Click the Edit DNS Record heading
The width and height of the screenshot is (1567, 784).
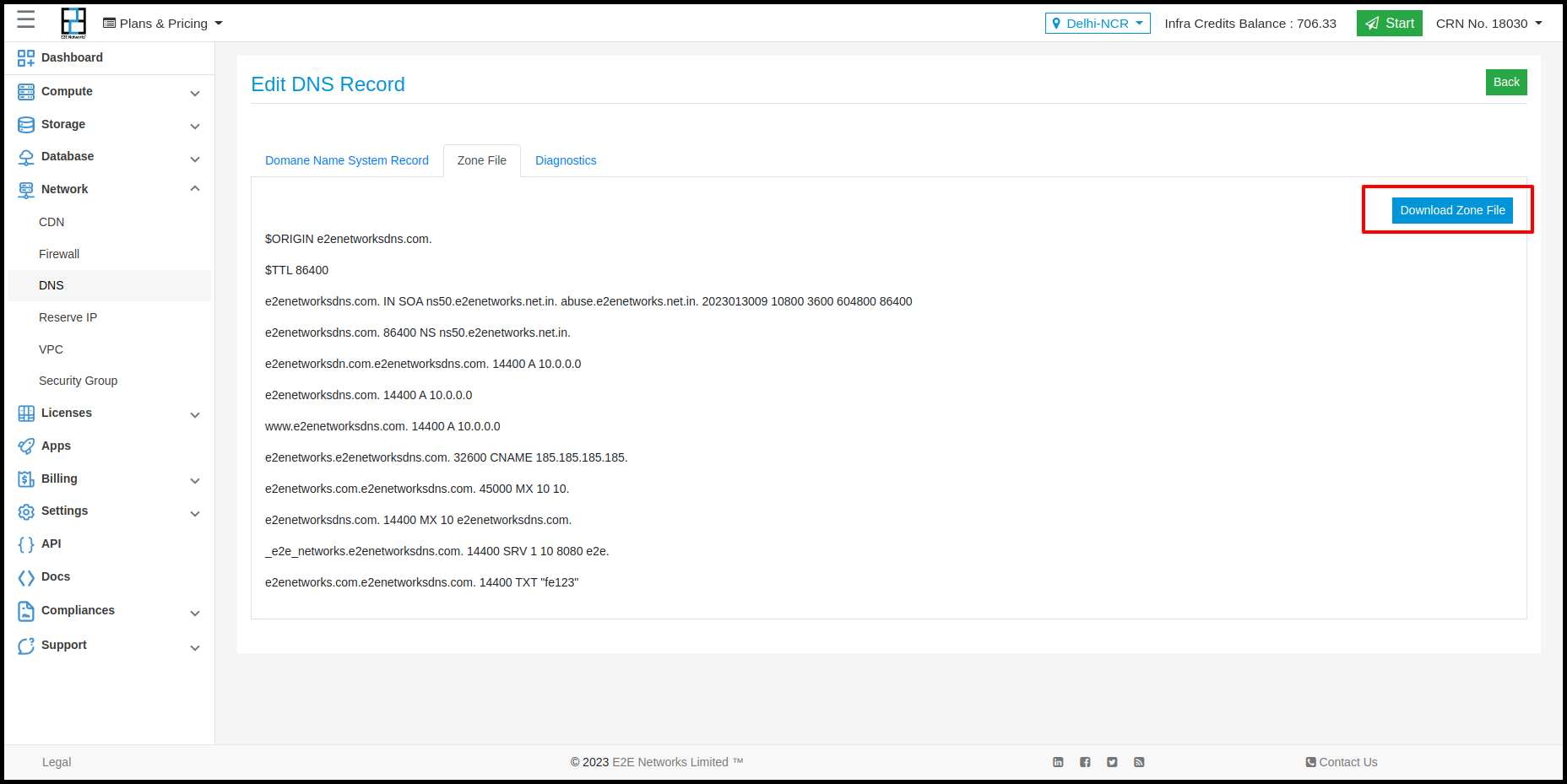(328, 84)
